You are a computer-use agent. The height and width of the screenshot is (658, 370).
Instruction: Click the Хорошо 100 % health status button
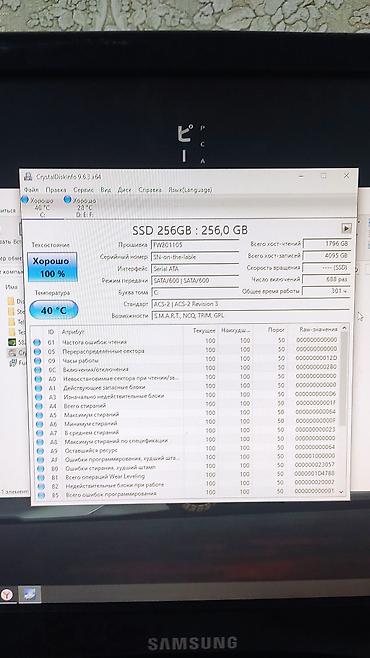click(52, 267)
